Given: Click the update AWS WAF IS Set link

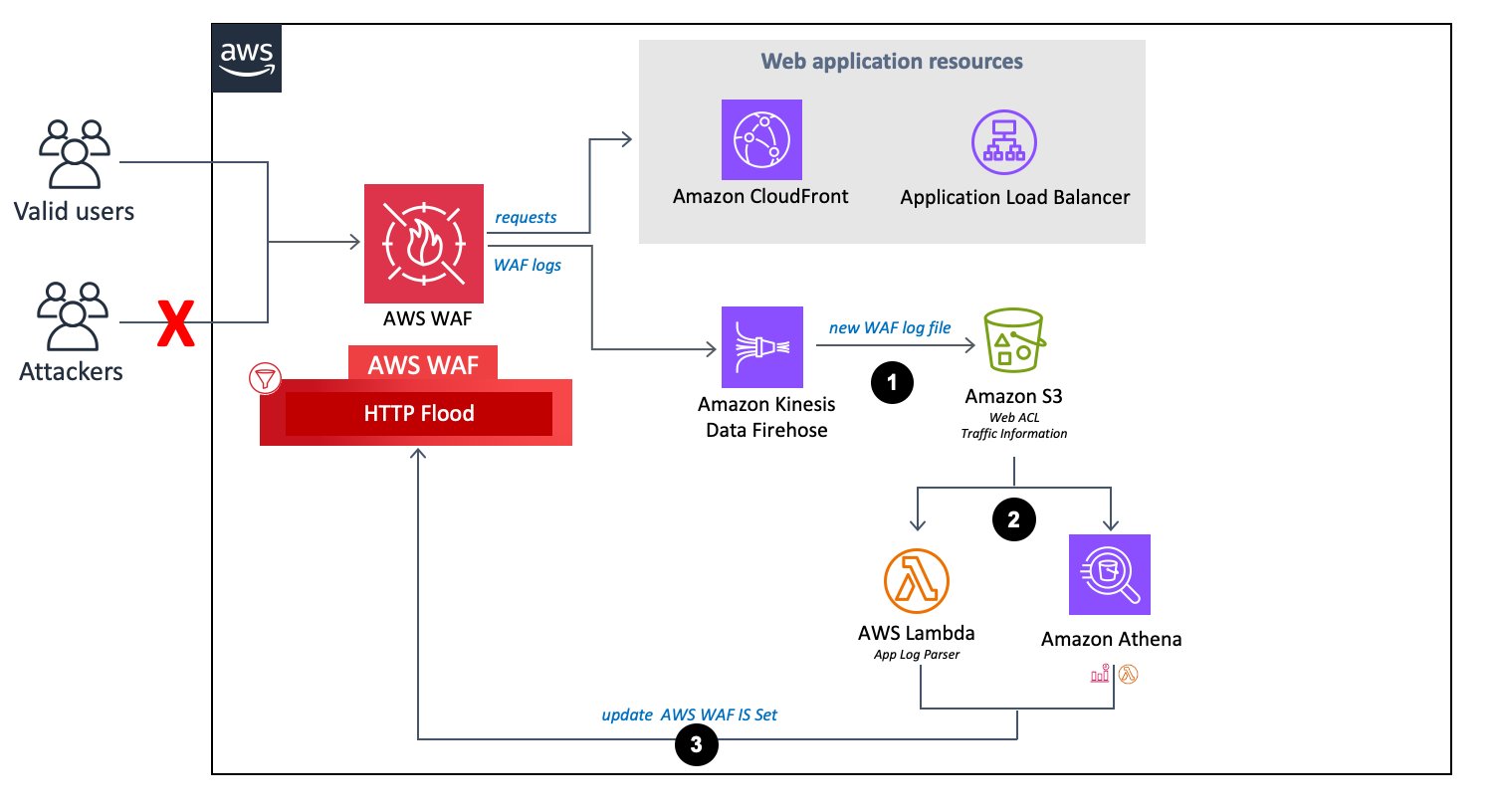Looking at the screenshot, I should pyautogui.click(x=690, y=714).
